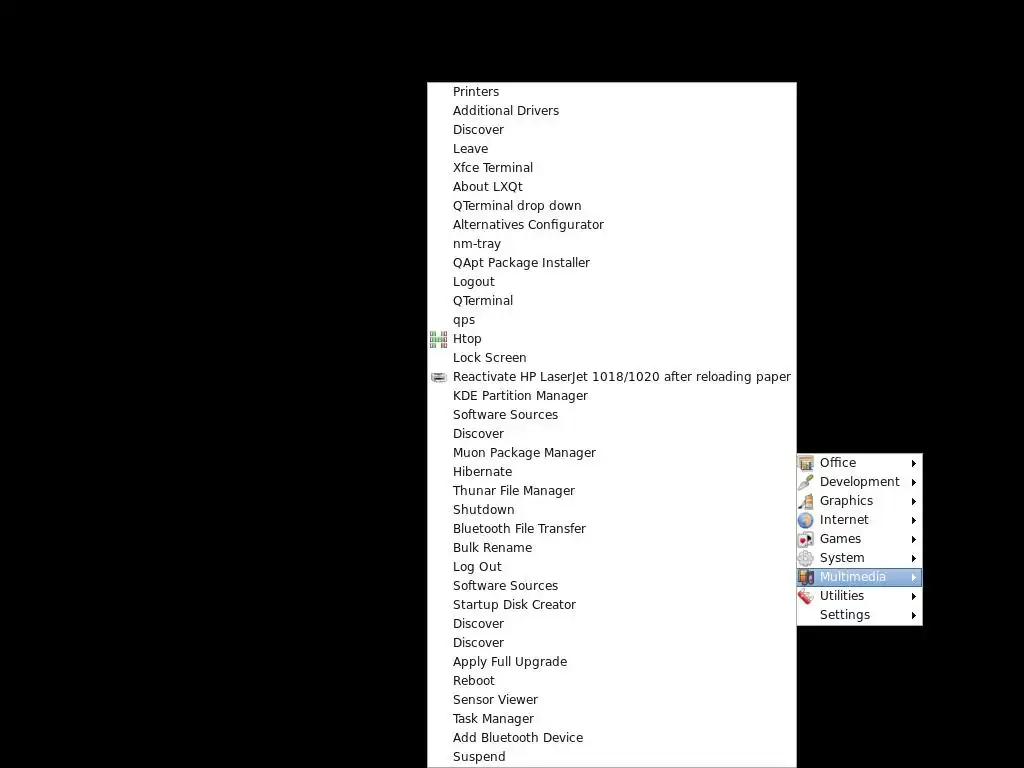Open KDE Partition Manager
1024x768 pixels.
[x=612, y=395]
